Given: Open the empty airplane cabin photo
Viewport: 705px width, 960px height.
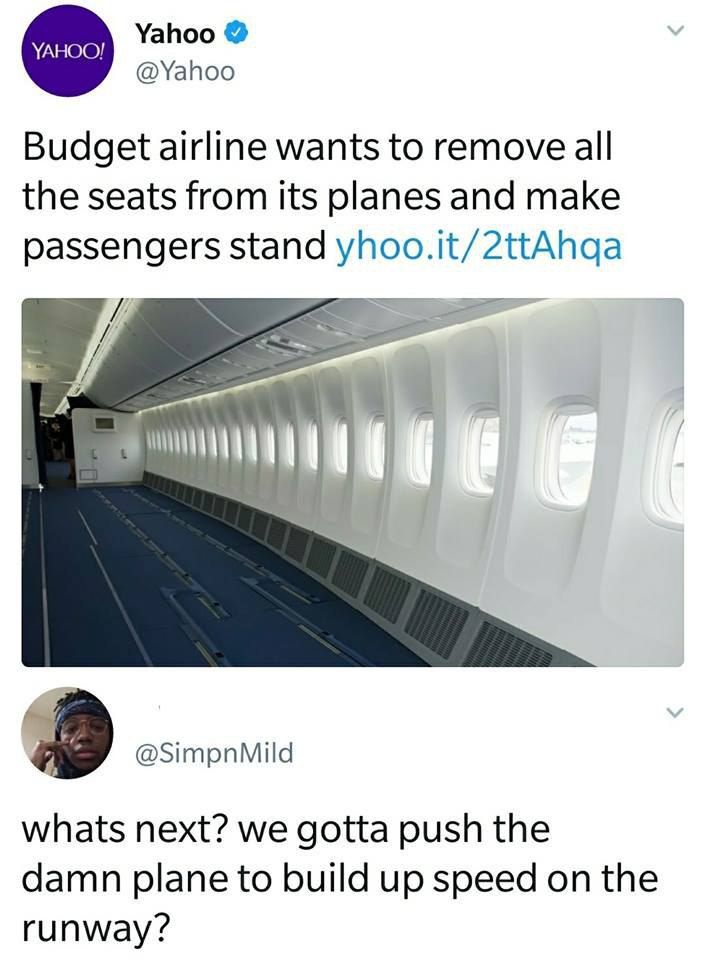Looking at the screenshot, I should click(x=352, y=482).
